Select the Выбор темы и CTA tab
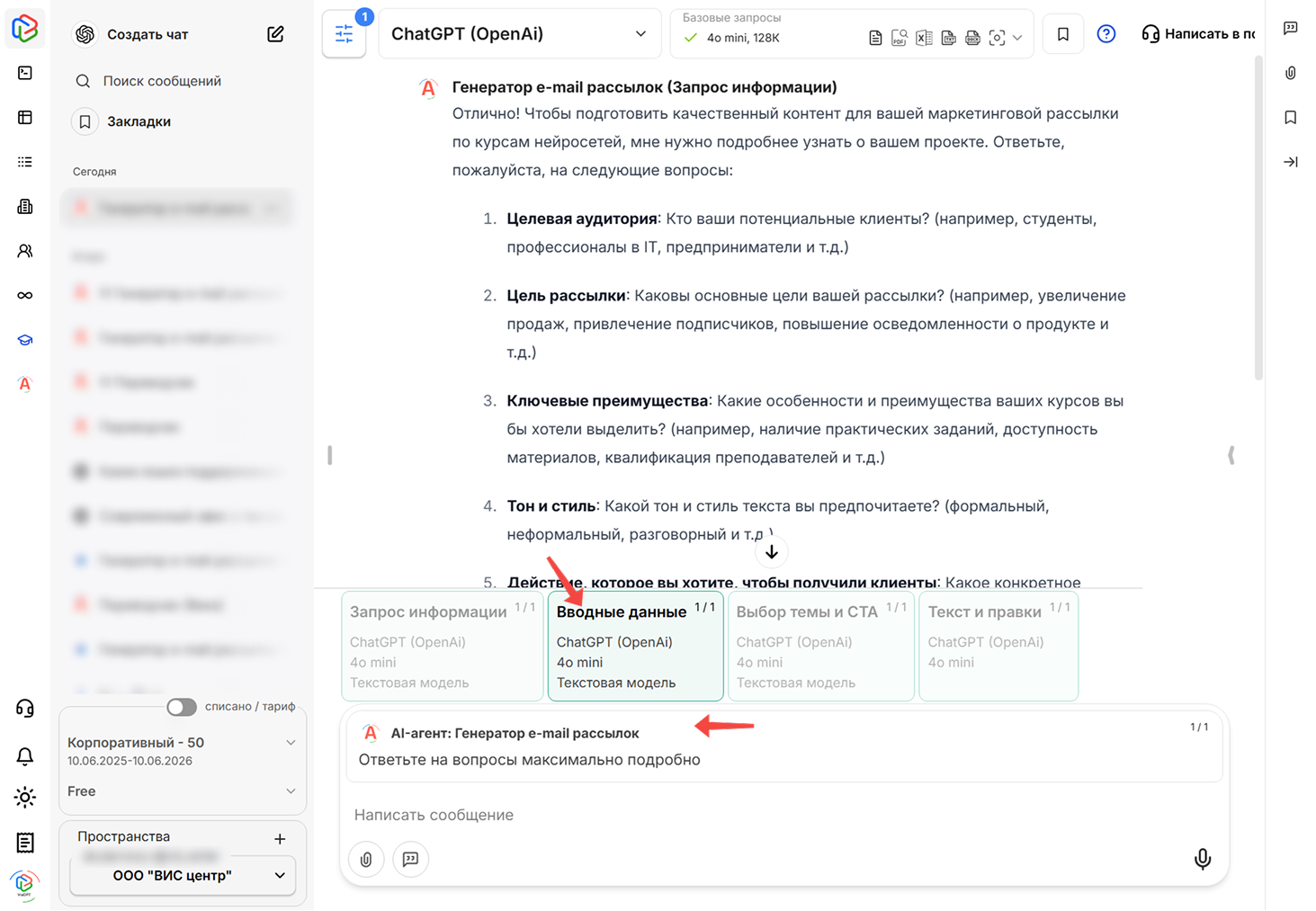1316x911 pixels. [820, 646]
